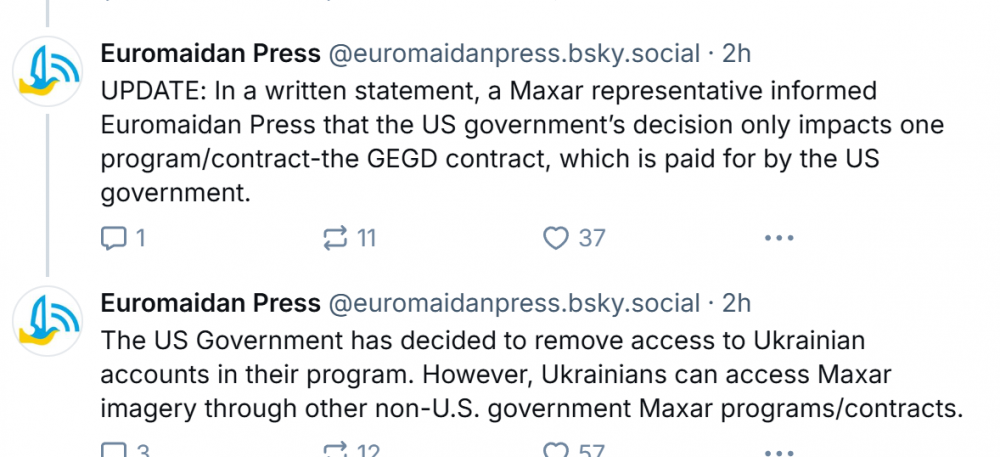The height and width of the screenshot is (457, 1000).
Task: Click @euromaidanpress.bsky.social handle on second post
Action: [x=514, y=303]
